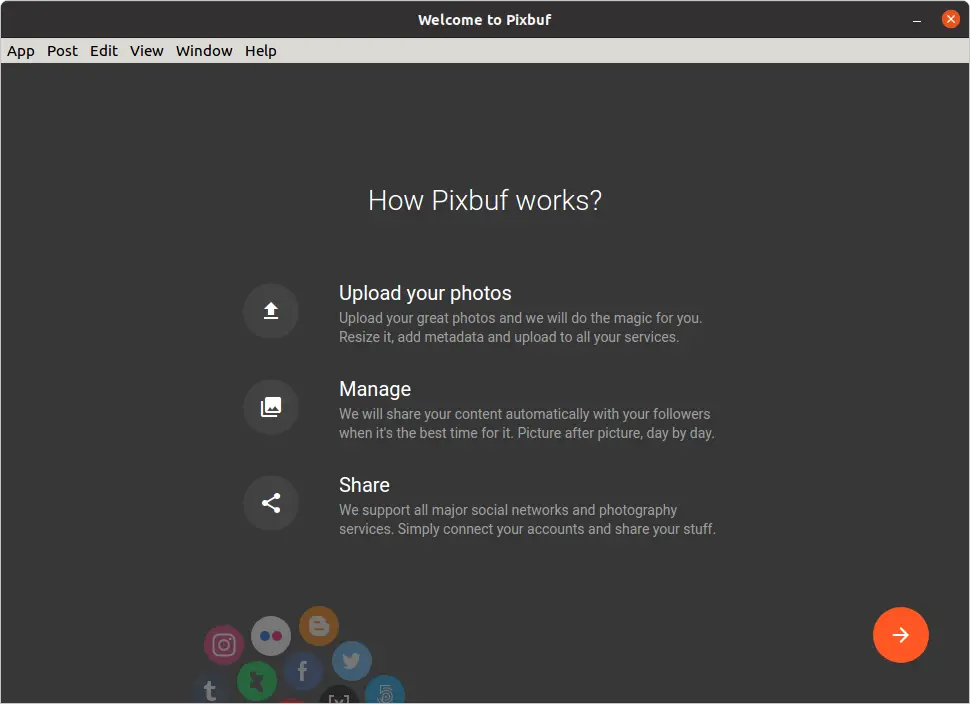Screen dimensions: 970x704
Task: Click the 'We will share your content' description
Action: 526,423
